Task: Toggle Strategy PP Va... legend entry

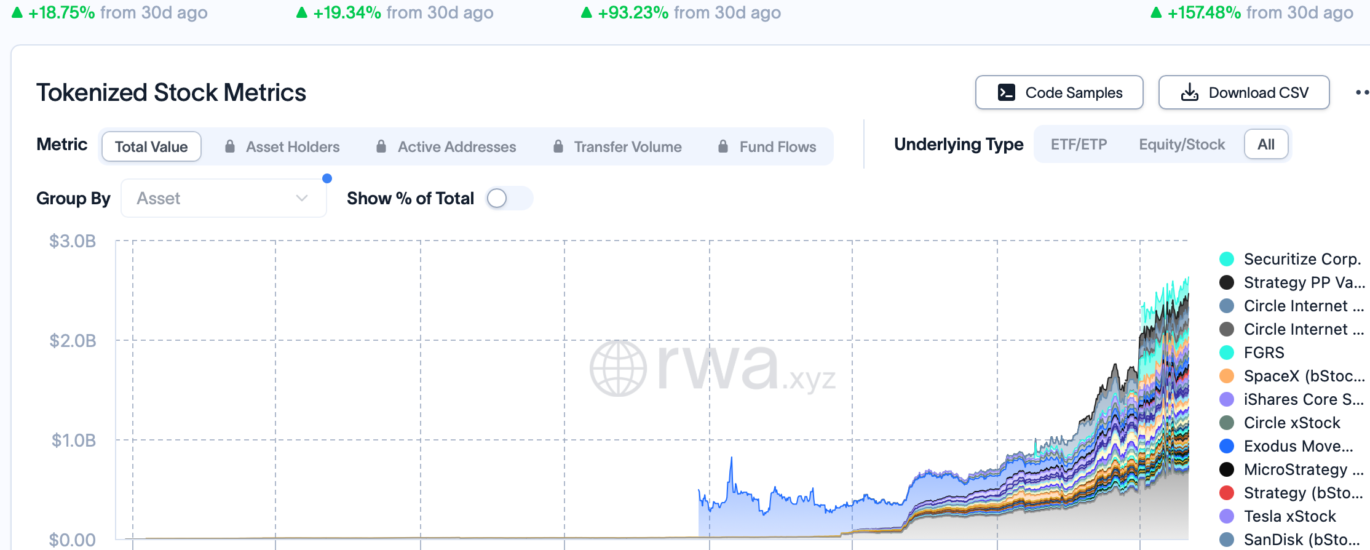Action: 1292,283
